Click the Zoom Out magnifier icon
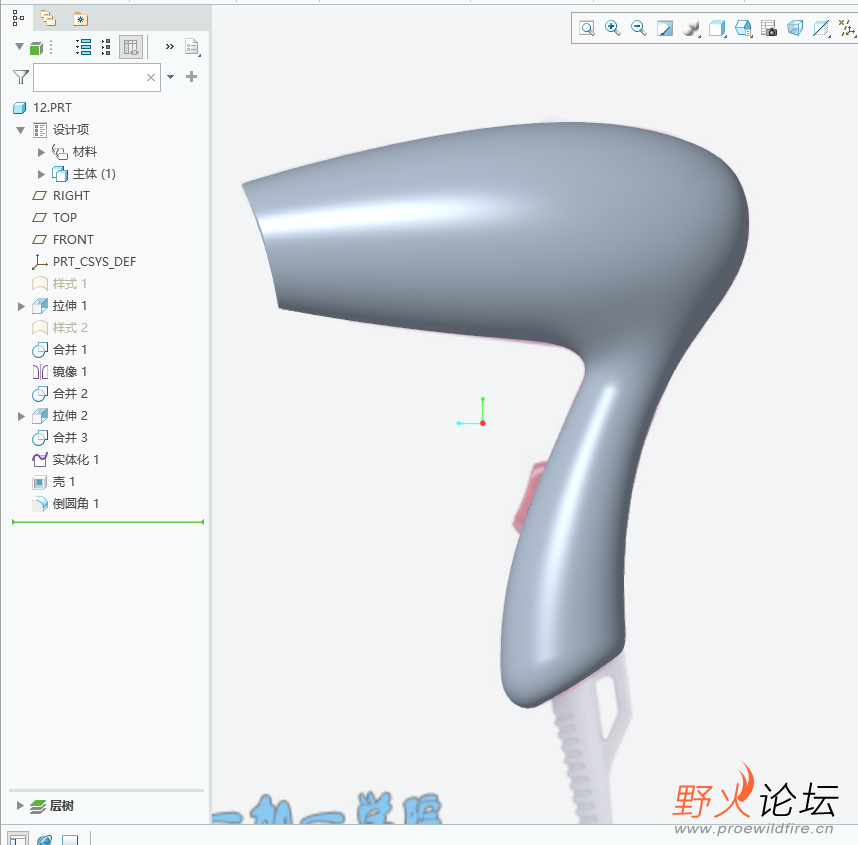Screen dimensions: 858x845 (639, 28)
